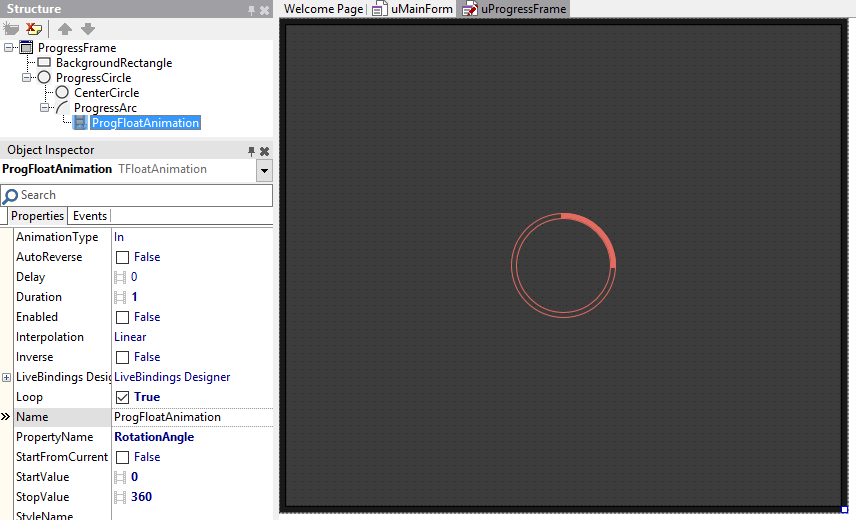Expand the LiveBindings Designer property
Viewport: 856px width, 520px height.
tap(7, 377)
